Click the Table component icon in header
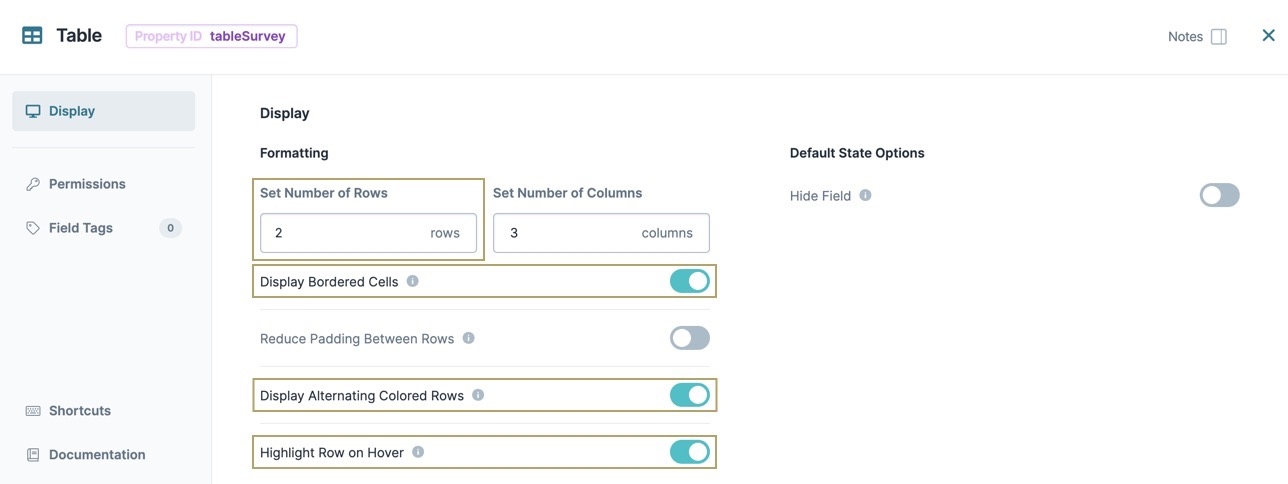 (x=32, y=36)
